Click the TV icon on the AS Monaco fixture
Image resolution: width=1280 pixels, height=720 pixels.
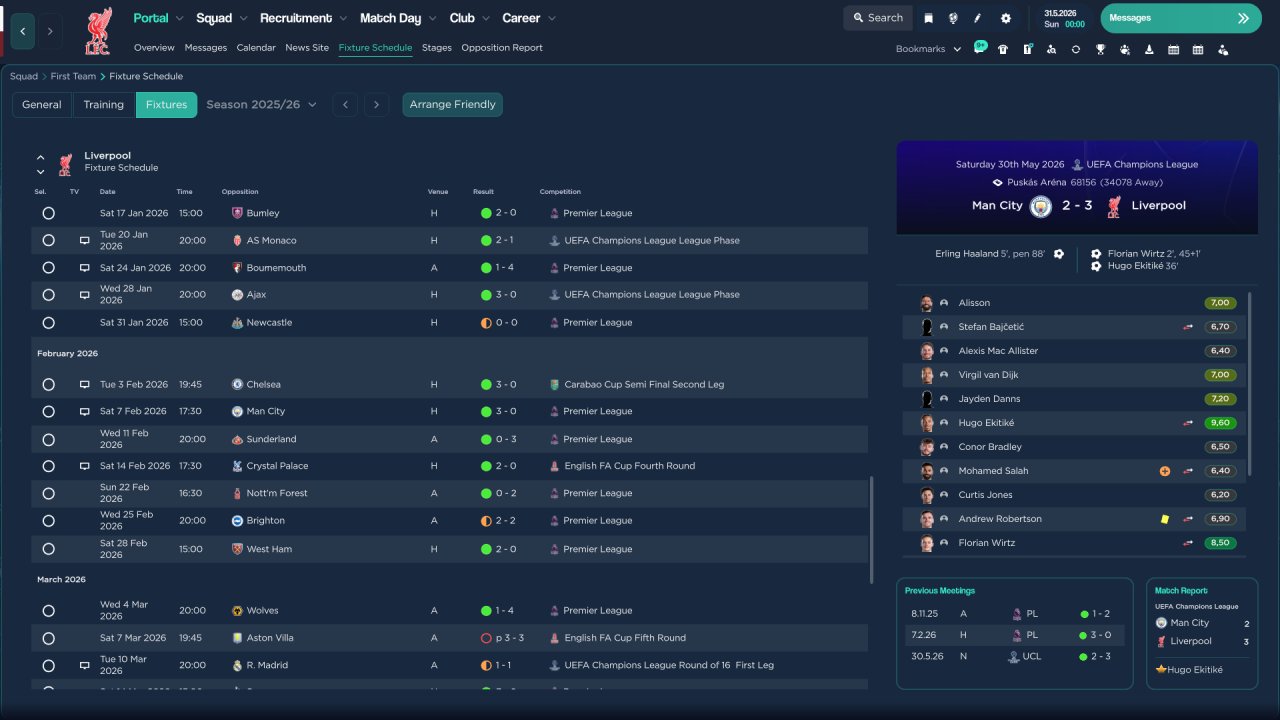pos(85,241)
